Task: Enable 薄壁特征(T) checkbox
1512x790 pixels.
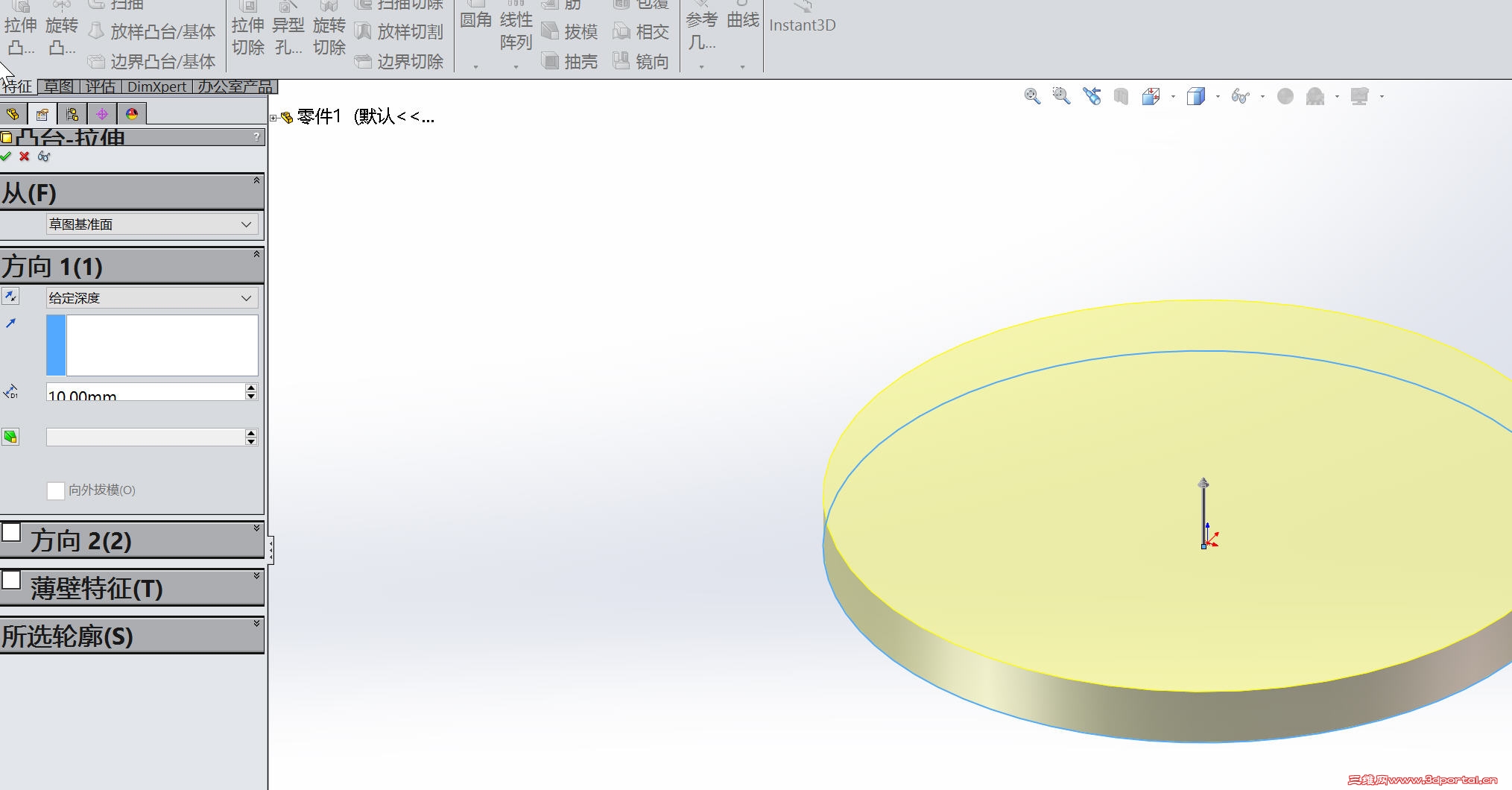Action: [x=11, y=579]
